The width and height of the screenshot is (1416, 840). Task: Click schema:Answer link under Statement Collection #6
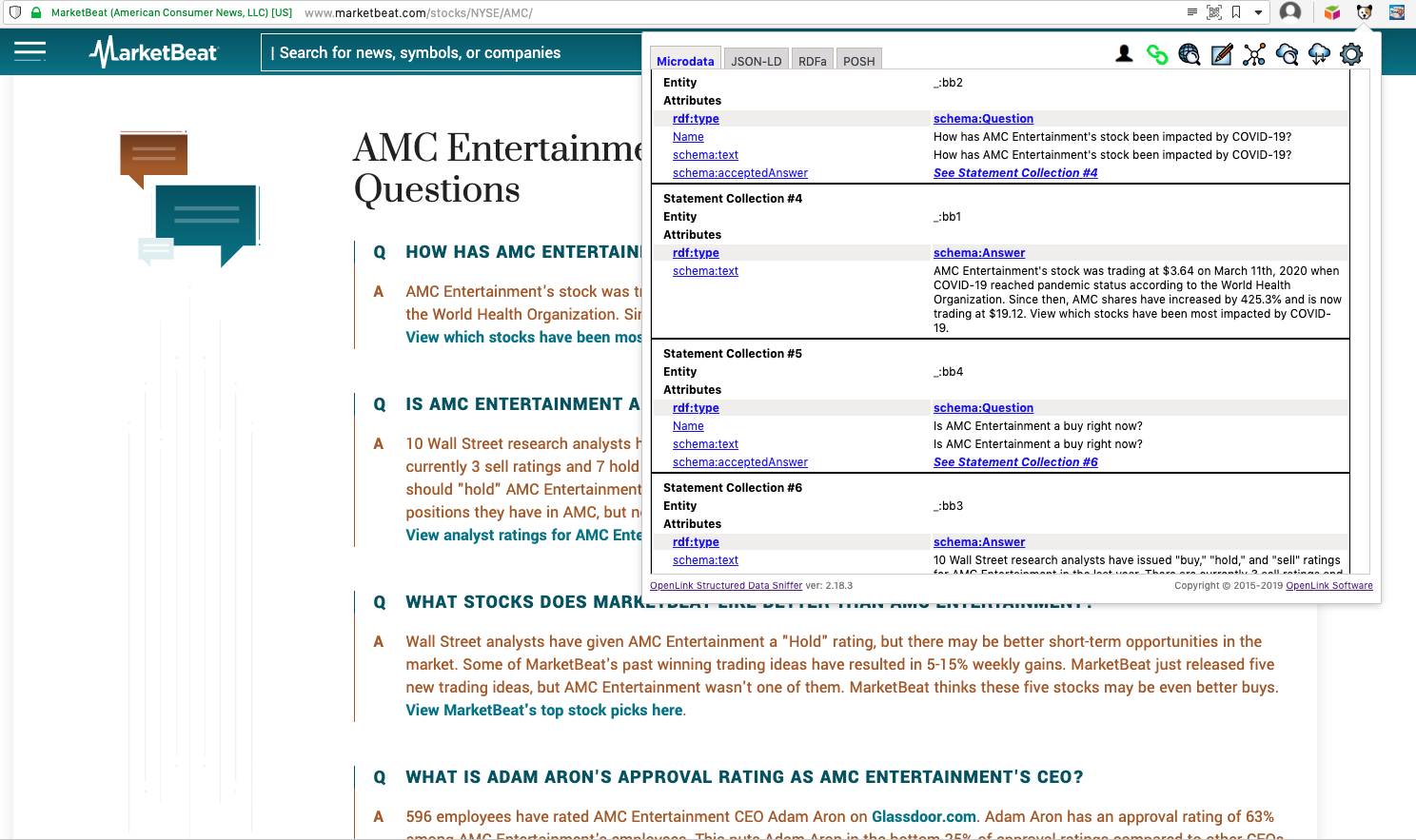(979, 542)
